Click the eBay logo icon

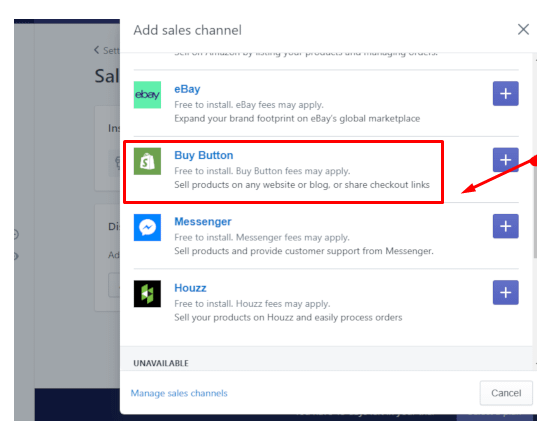(x=147, y=94)
